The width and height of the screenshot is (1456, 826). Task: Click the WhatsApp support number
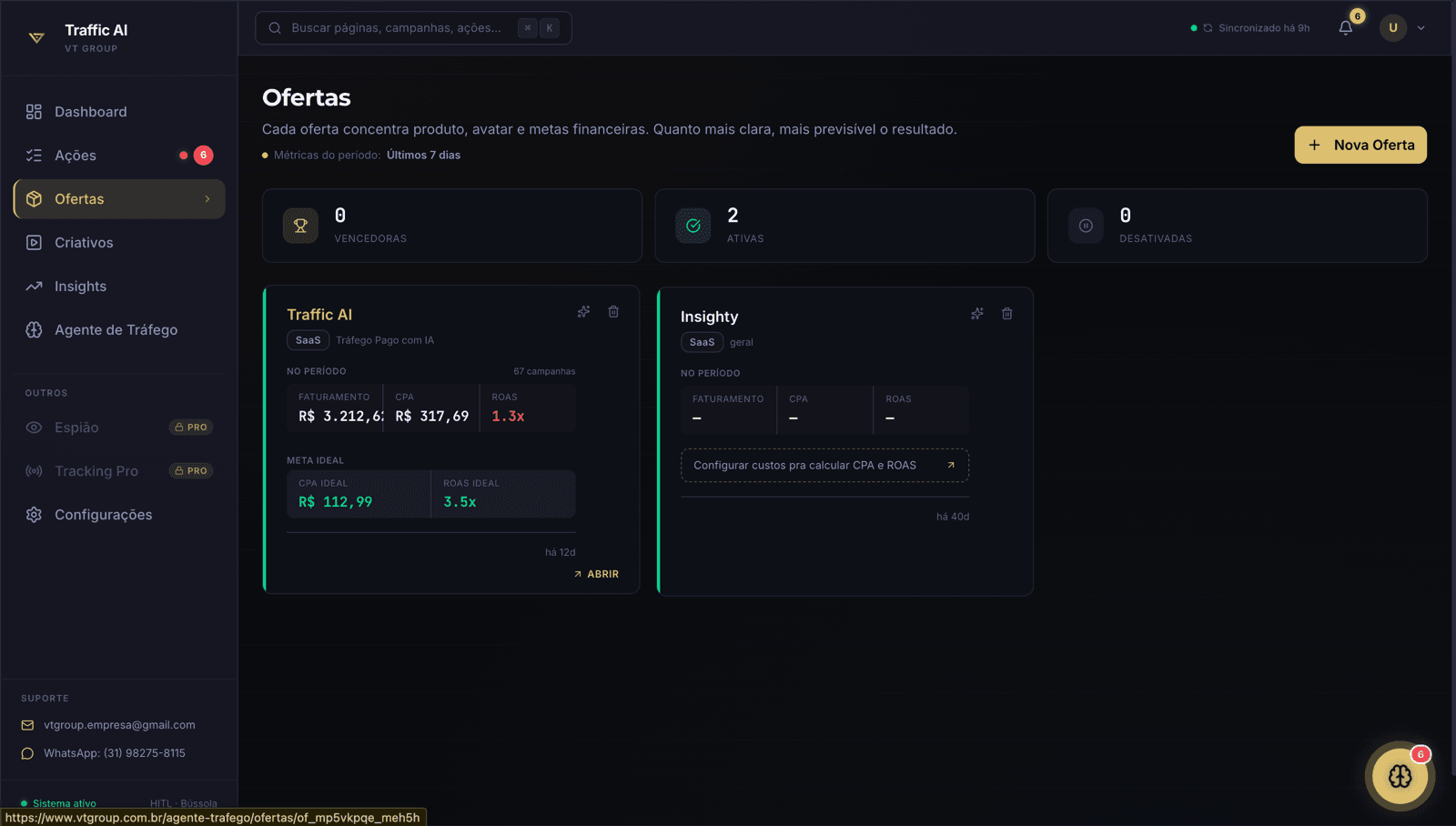(x=115, y=753)
